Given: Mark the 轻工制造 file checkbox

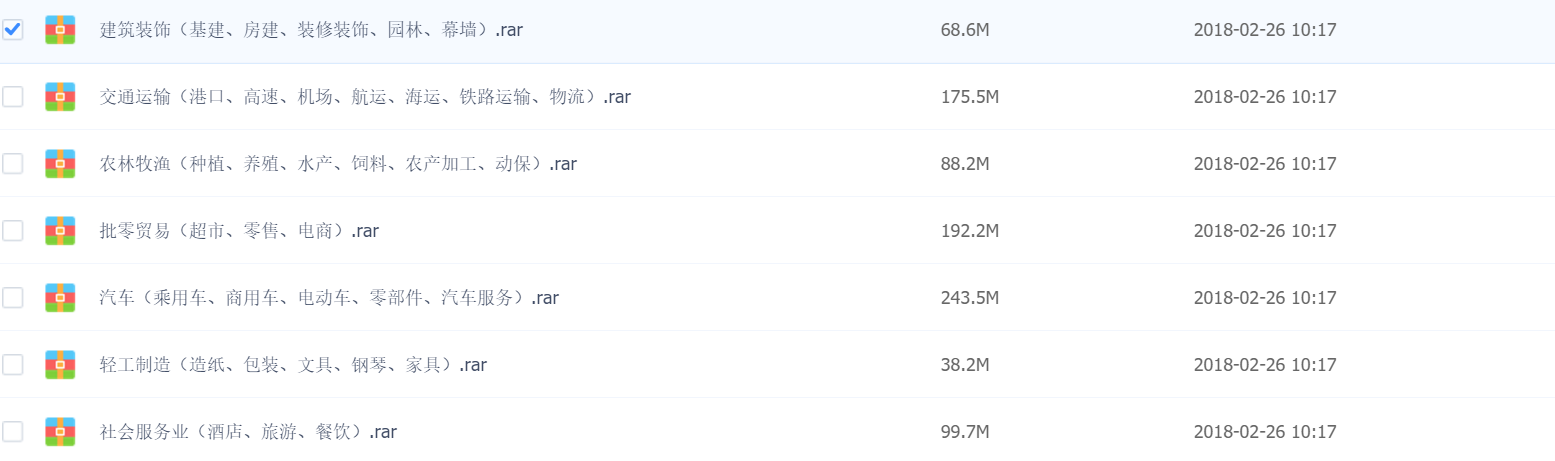Looking at the screenshot, I should point(13,364).
